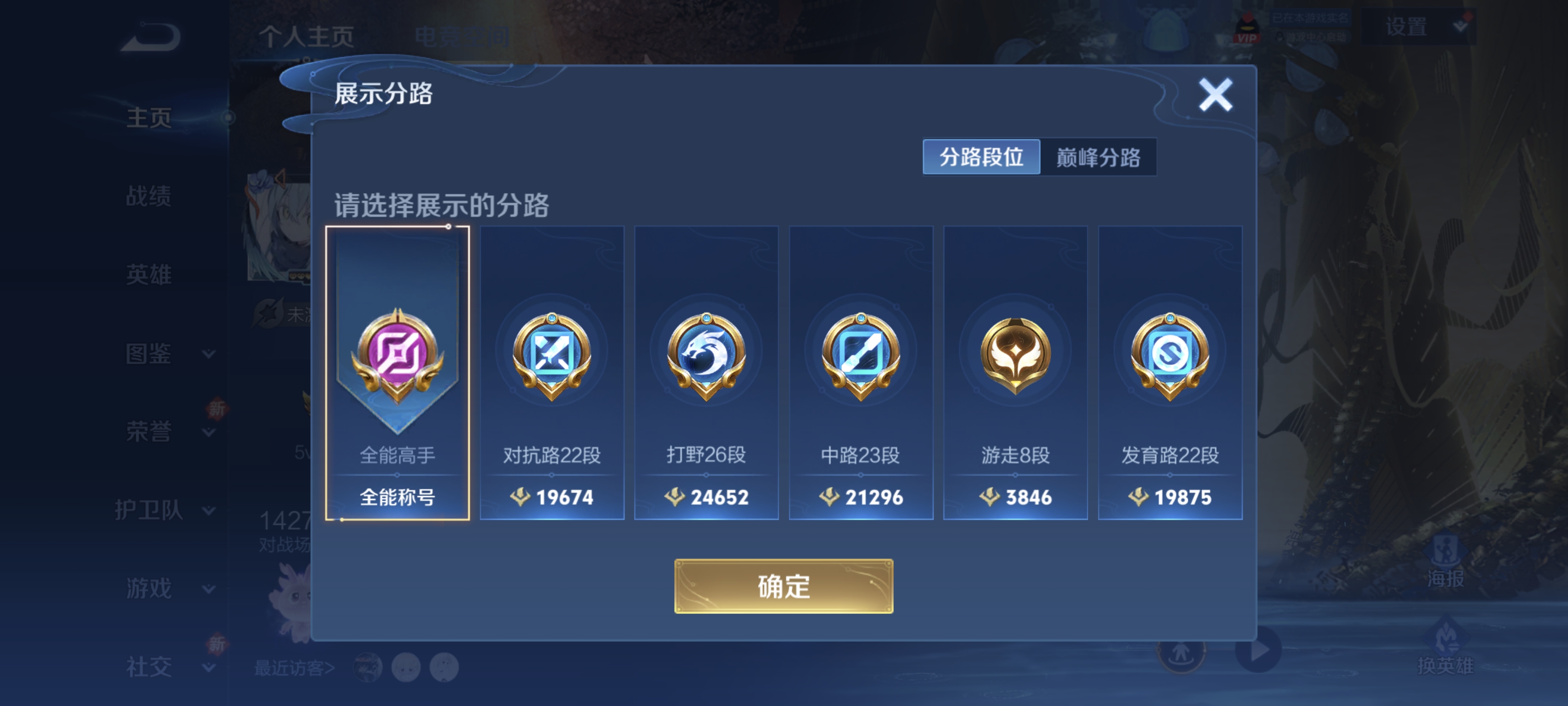Choose the 对抗路 crossed swords badge

(552, 355)
